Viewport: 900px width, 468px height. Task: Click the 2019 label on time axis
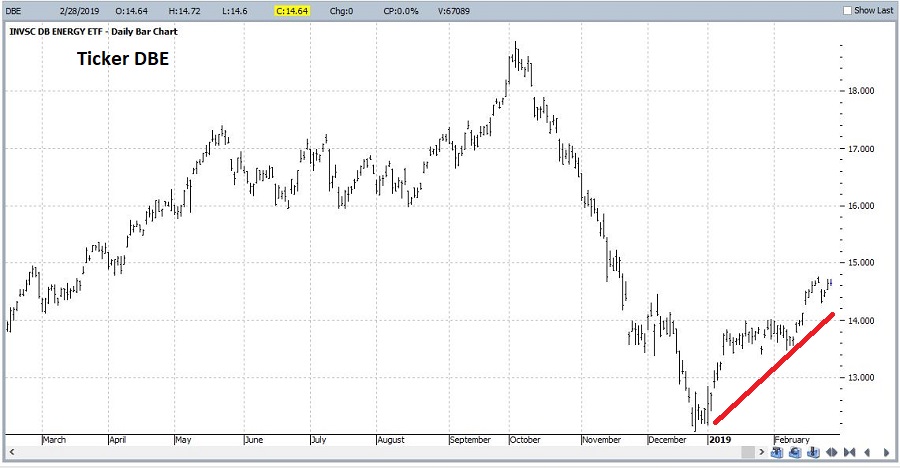[720, 440]
